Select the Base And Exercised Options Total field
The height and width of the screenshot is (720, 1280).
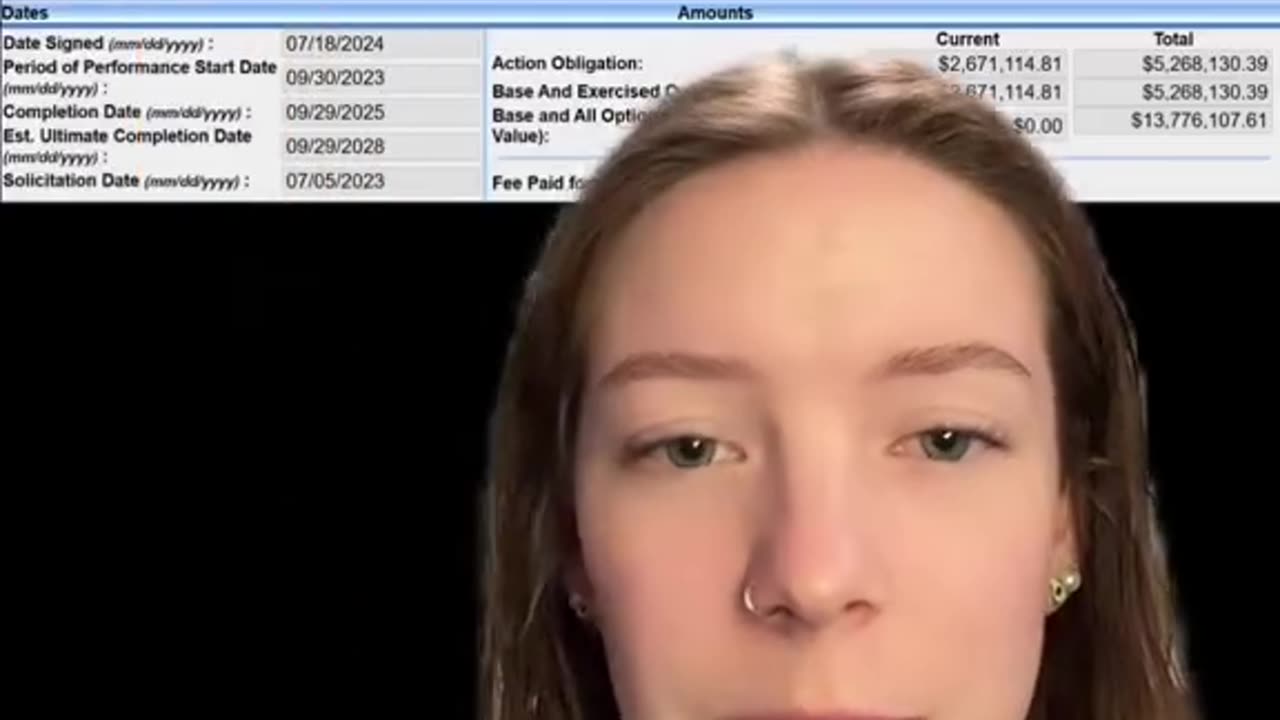click(x=1171, y=92)
